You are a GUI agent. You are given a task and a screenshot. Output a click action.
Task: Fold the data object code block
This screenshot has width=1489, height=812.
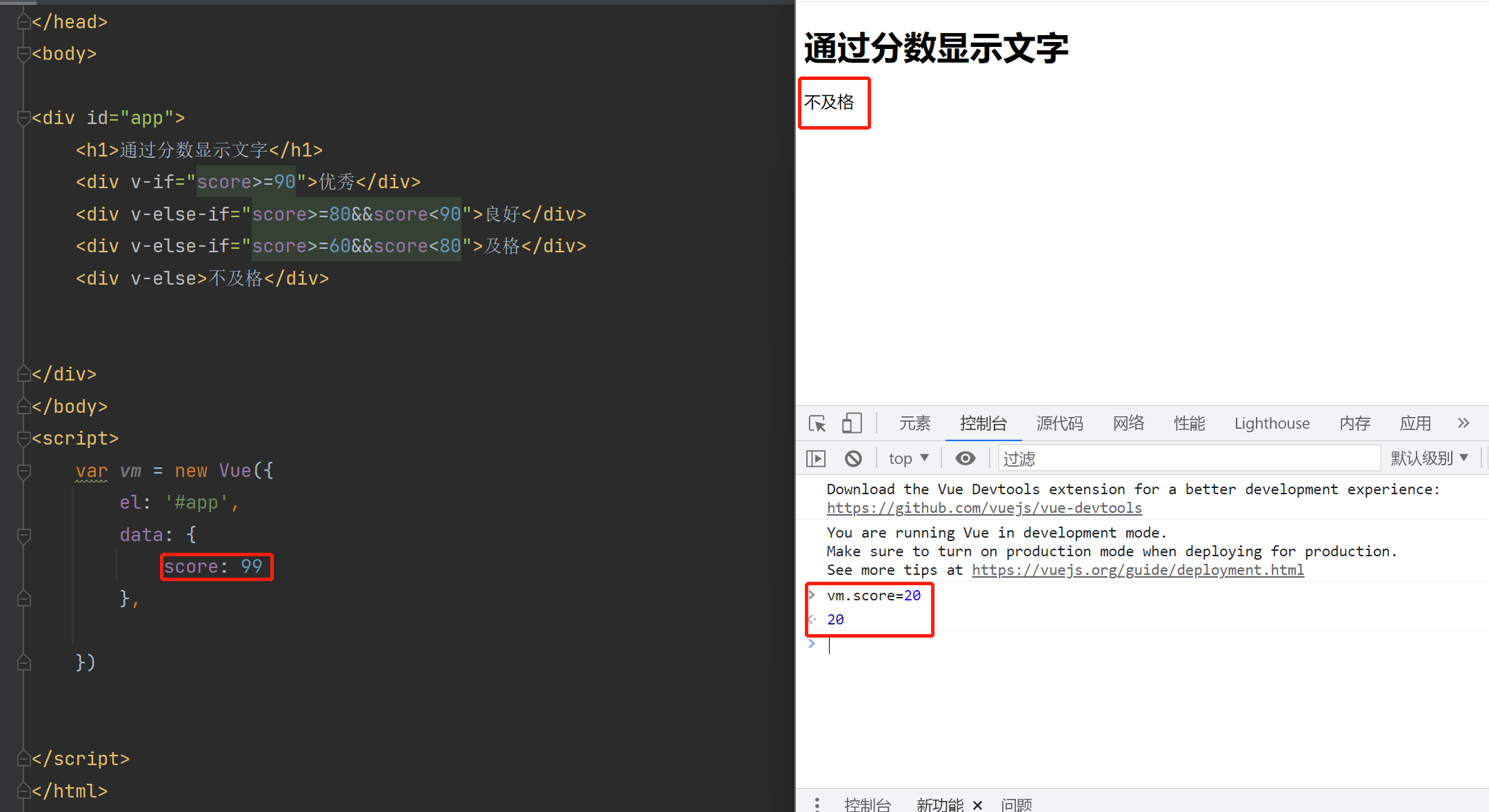pyautogui.click(x=24, y=536)
